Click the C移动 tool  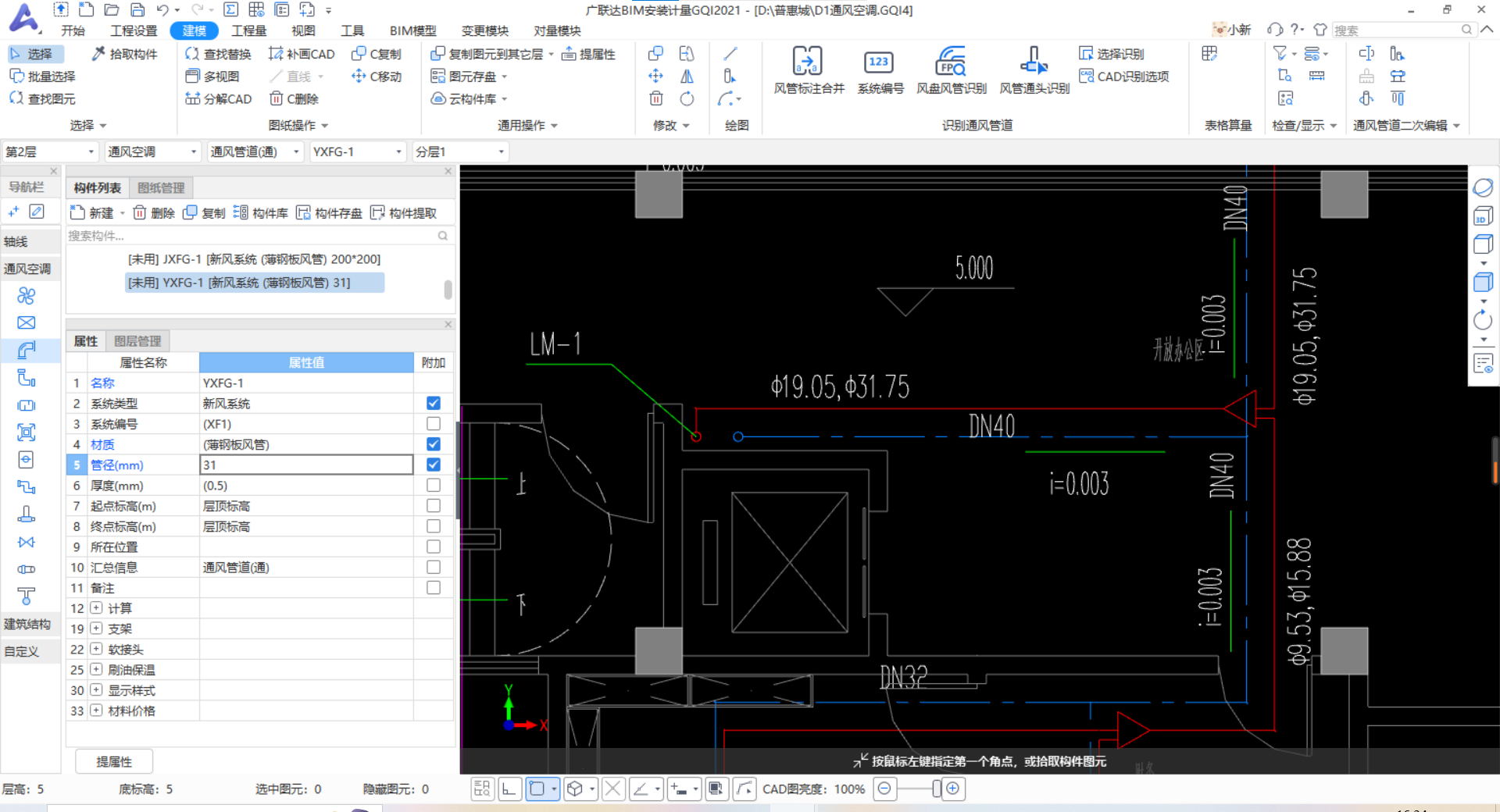(377, 77)
